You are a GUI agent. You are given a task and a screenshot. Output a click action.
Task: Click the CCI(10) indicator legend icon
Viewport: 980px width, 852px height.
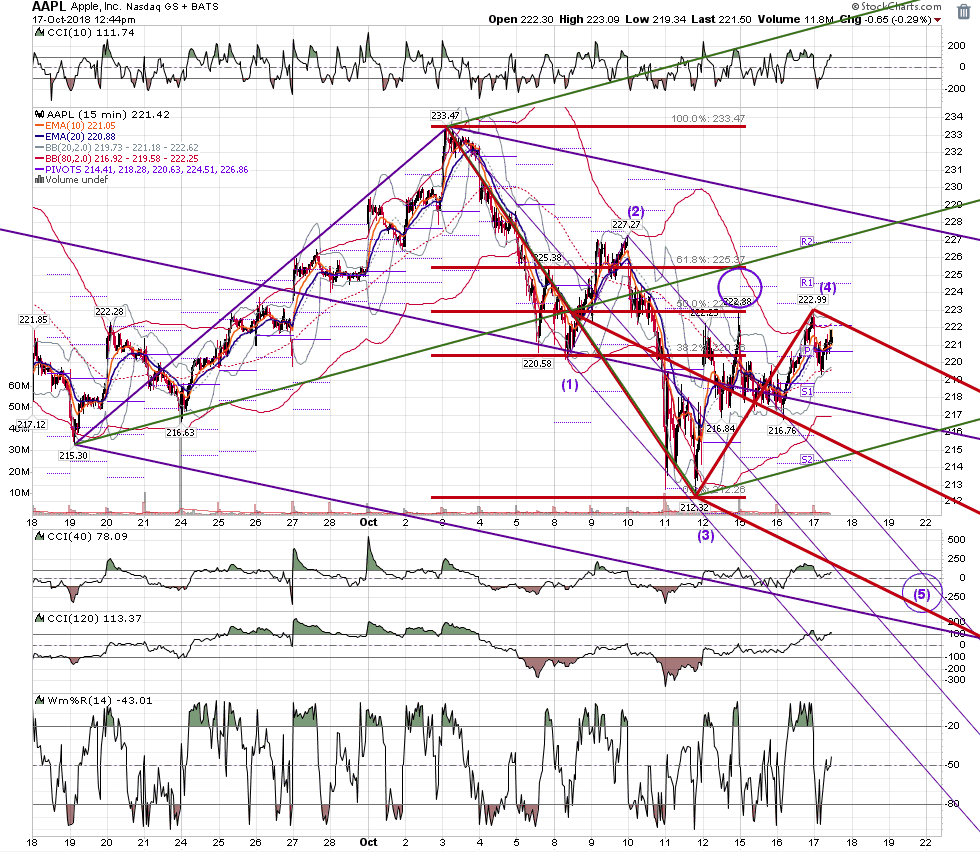tap(39, 33)
